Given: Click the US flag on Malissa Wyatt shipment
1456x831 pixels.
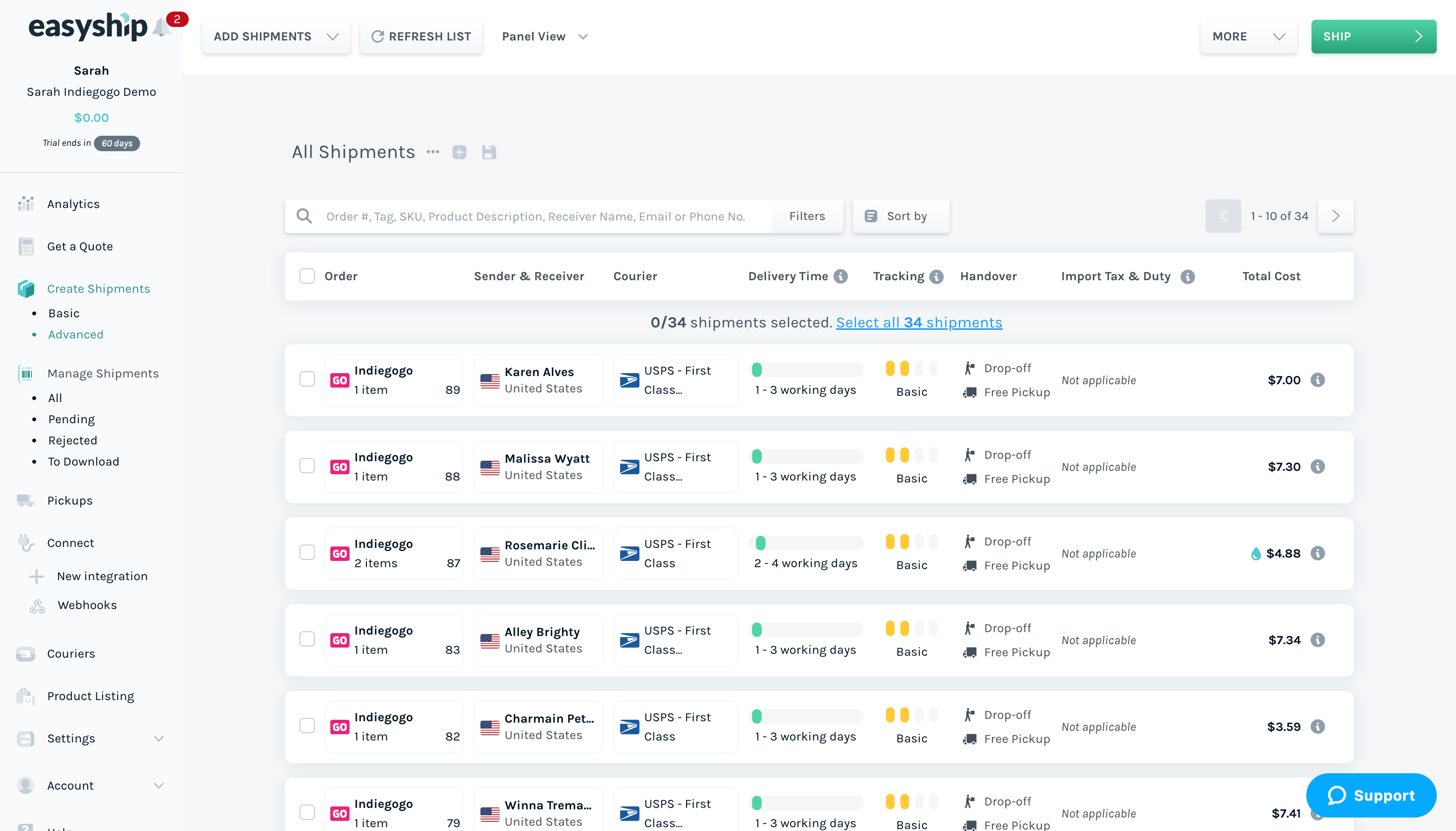Looking at the screenshot, I should click(490, 467).
